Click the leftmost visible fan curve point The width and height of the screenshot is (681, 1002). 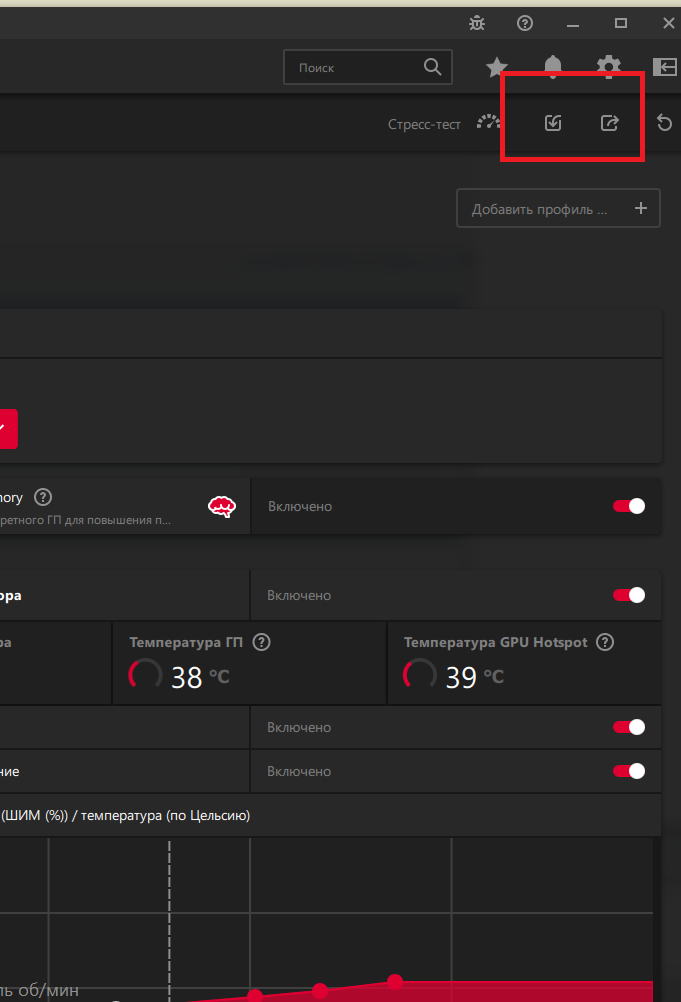tap(255, 996)
